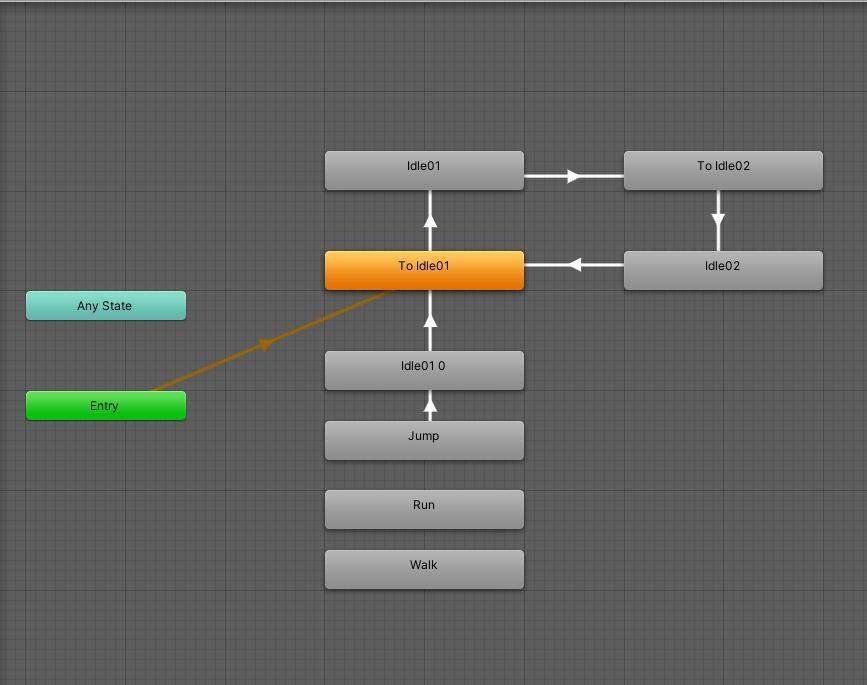Click the green Entry node
Viewport: 867px width, 685px height.
(x=105, y=405)
